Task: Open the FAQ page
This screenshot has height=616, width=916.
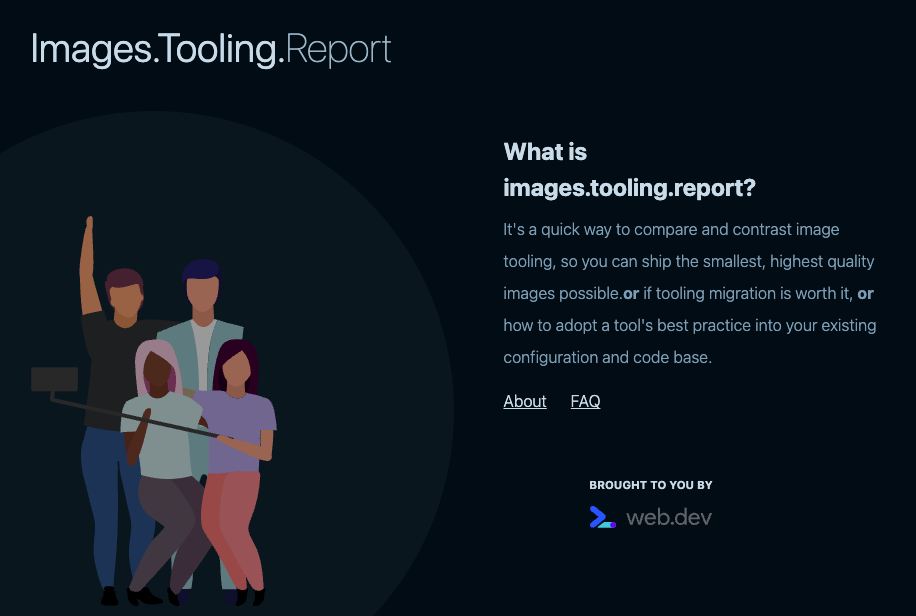Action: (x=585, y=401)
